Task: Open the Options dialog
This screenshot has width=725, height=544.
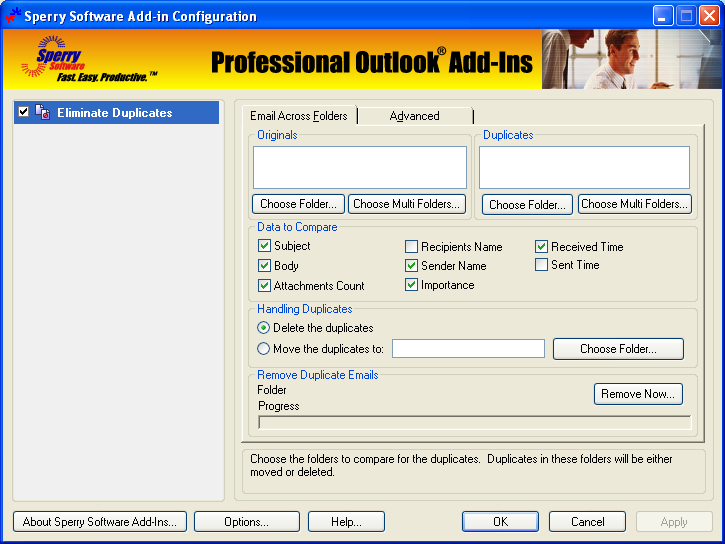Action: (246, 522)
